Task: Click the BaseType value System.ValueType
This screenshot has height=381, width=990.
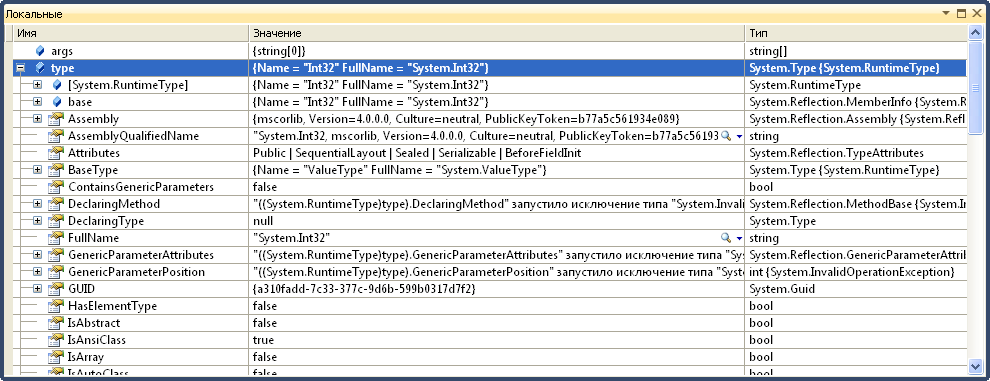Action: click(x=399, y=170)
